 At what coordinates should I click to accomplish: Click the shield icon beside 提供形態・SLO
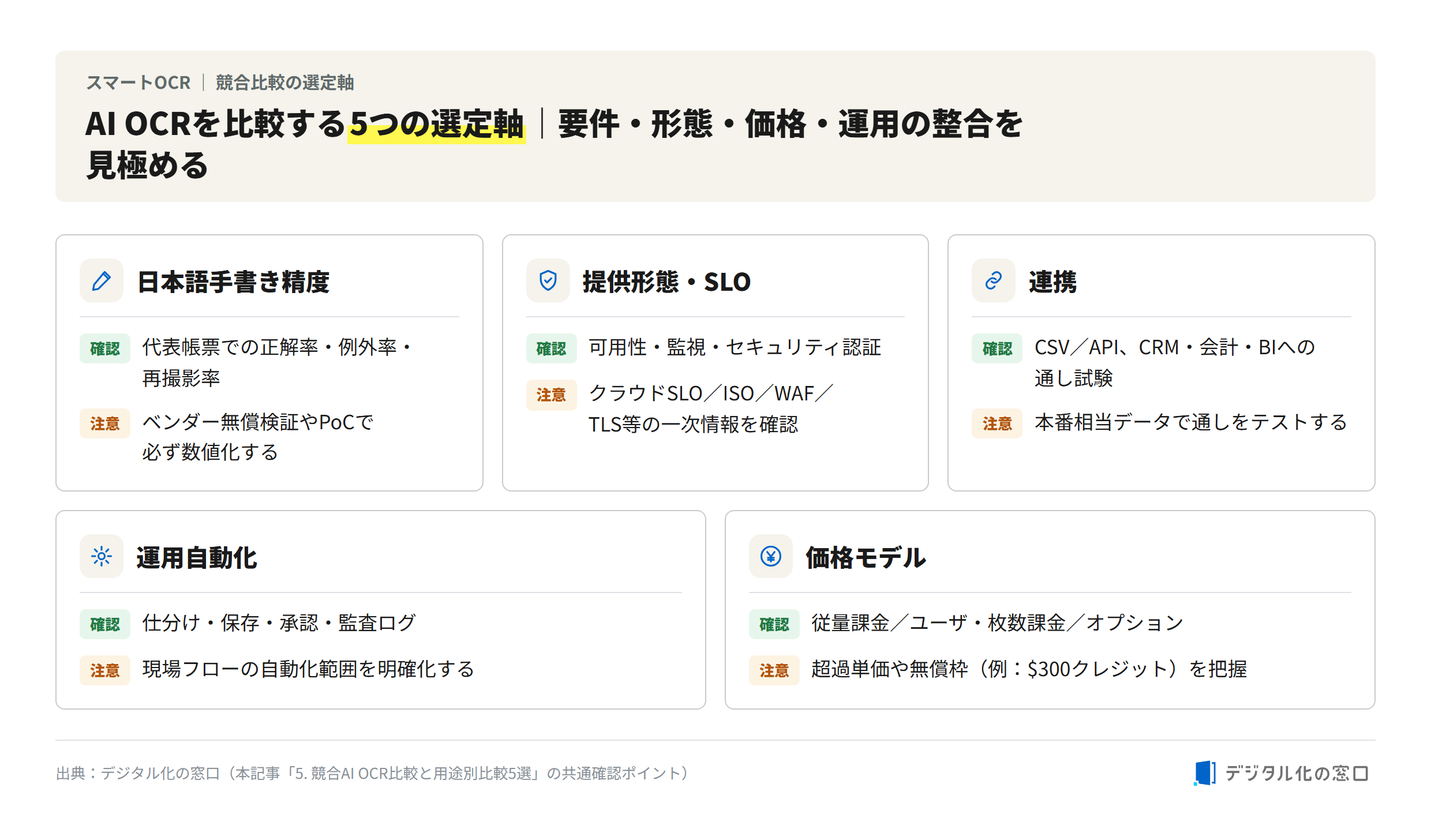click(x=548, y=281)
